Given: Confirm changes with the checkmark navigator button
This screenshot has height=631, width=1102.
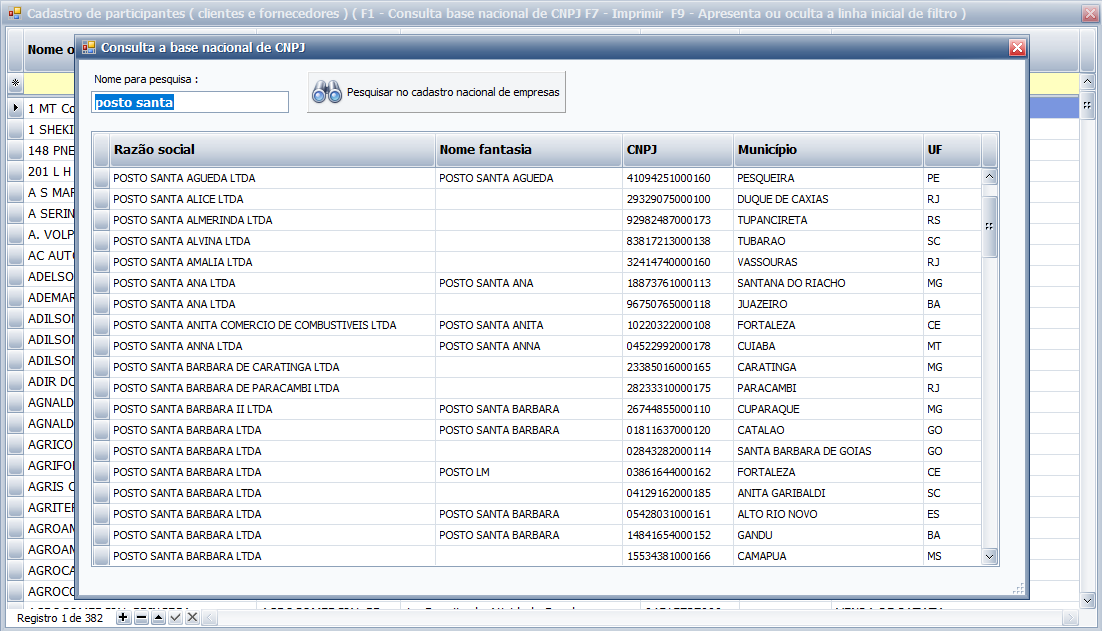Looking at the screenshot, I should pos(175,618).
